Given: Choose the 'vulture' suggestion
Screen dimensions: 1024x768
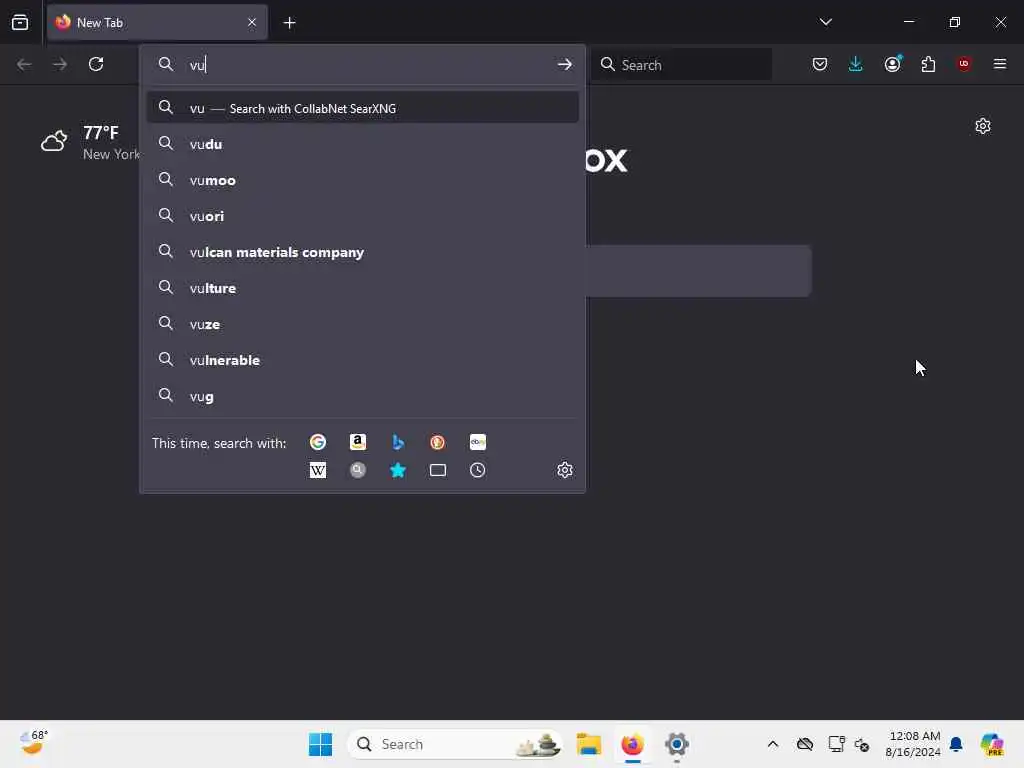Looking at the screenshot, I should tap(362, 287).
